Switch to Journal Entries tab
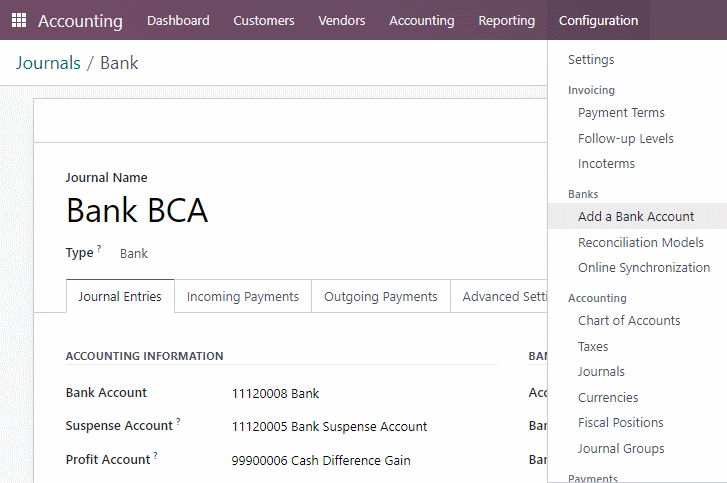727x483 pixels. (120, 296)
